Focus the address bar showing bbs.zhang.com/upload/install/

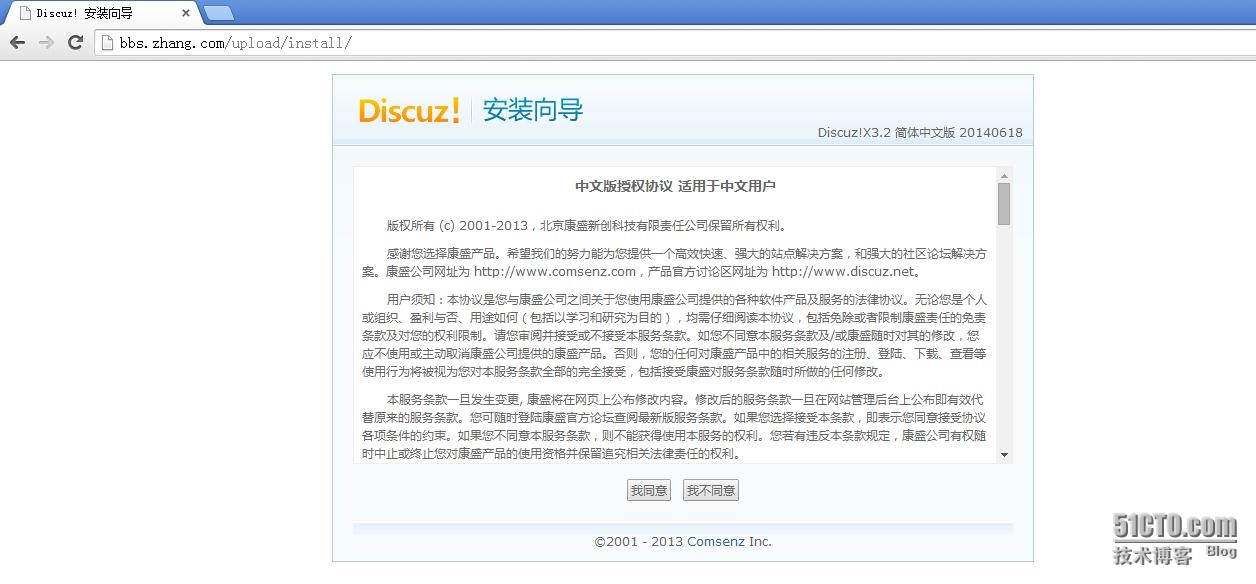pyautogui.click(x=674, y=43)
